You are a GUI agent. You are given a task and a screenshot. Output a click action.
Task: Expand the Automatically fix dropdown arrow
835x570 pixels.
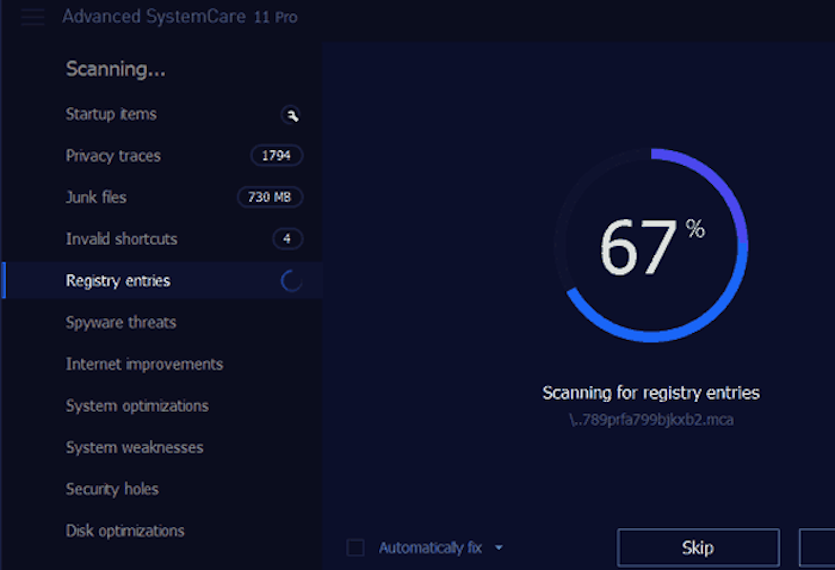click(498, 548)
